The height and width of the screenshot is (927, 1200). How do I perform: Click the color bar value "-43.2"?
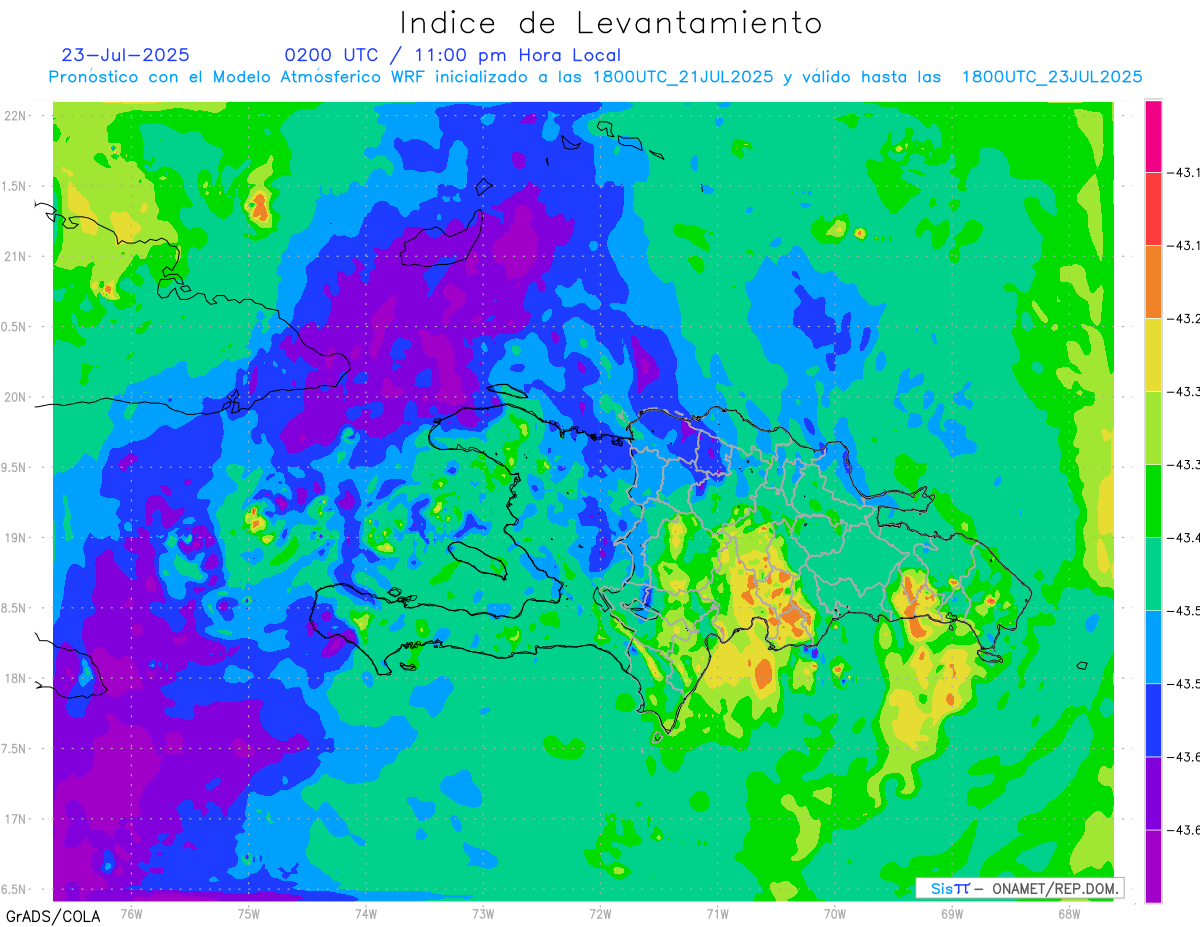click(x=1186, y=319)
